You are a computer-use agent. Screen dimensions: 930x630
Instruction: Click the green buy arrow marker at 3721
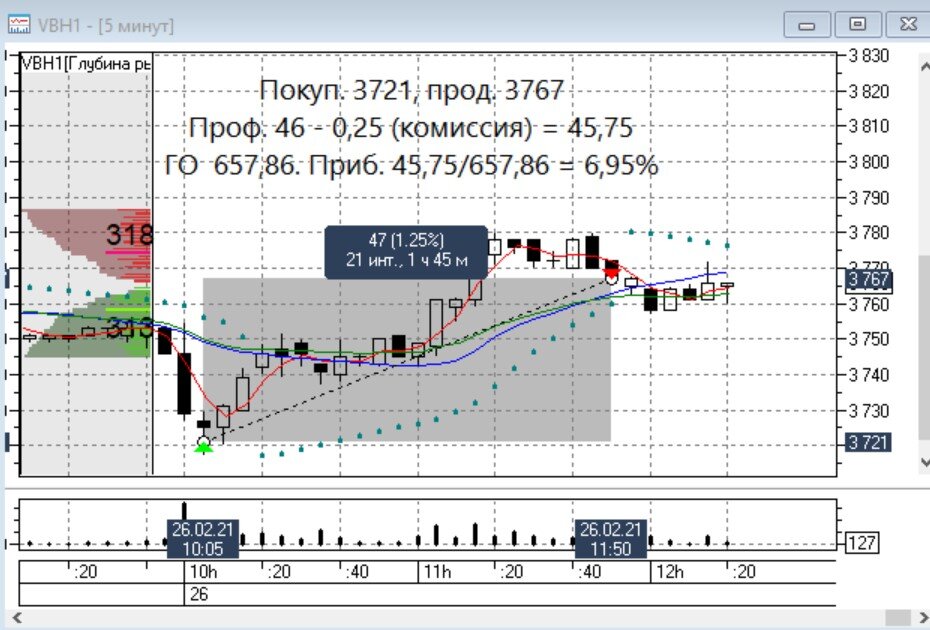(x=203, y=447)
